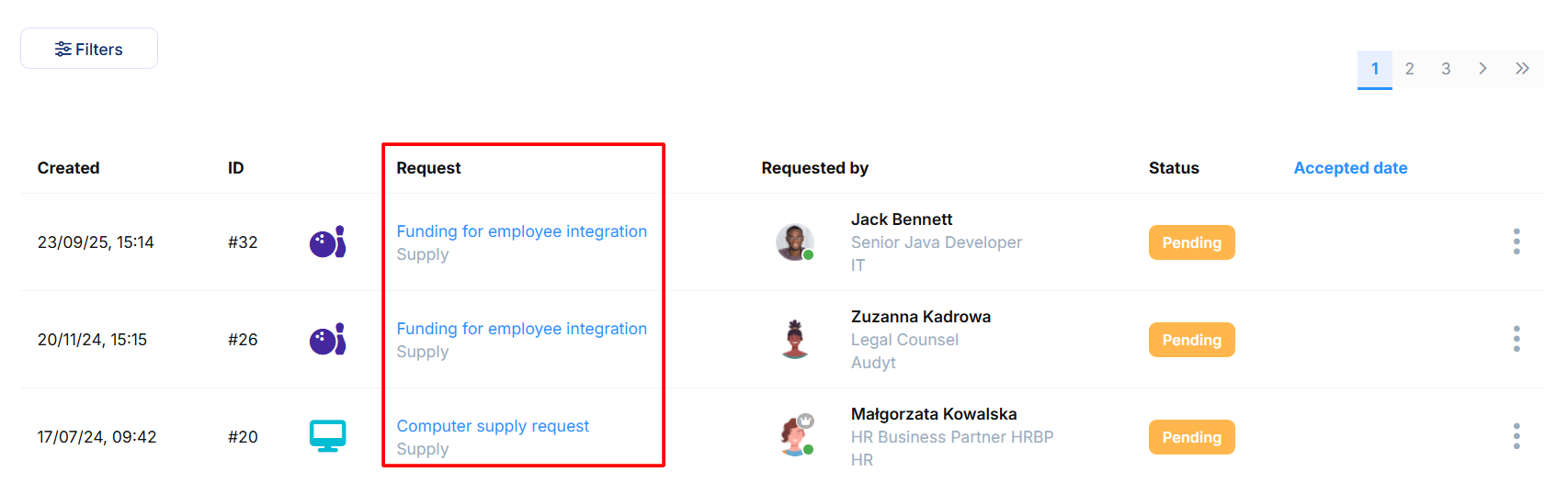Open the Computer supply request link
This screenshot has width=1568, height=483.
(x=493, y=426)
